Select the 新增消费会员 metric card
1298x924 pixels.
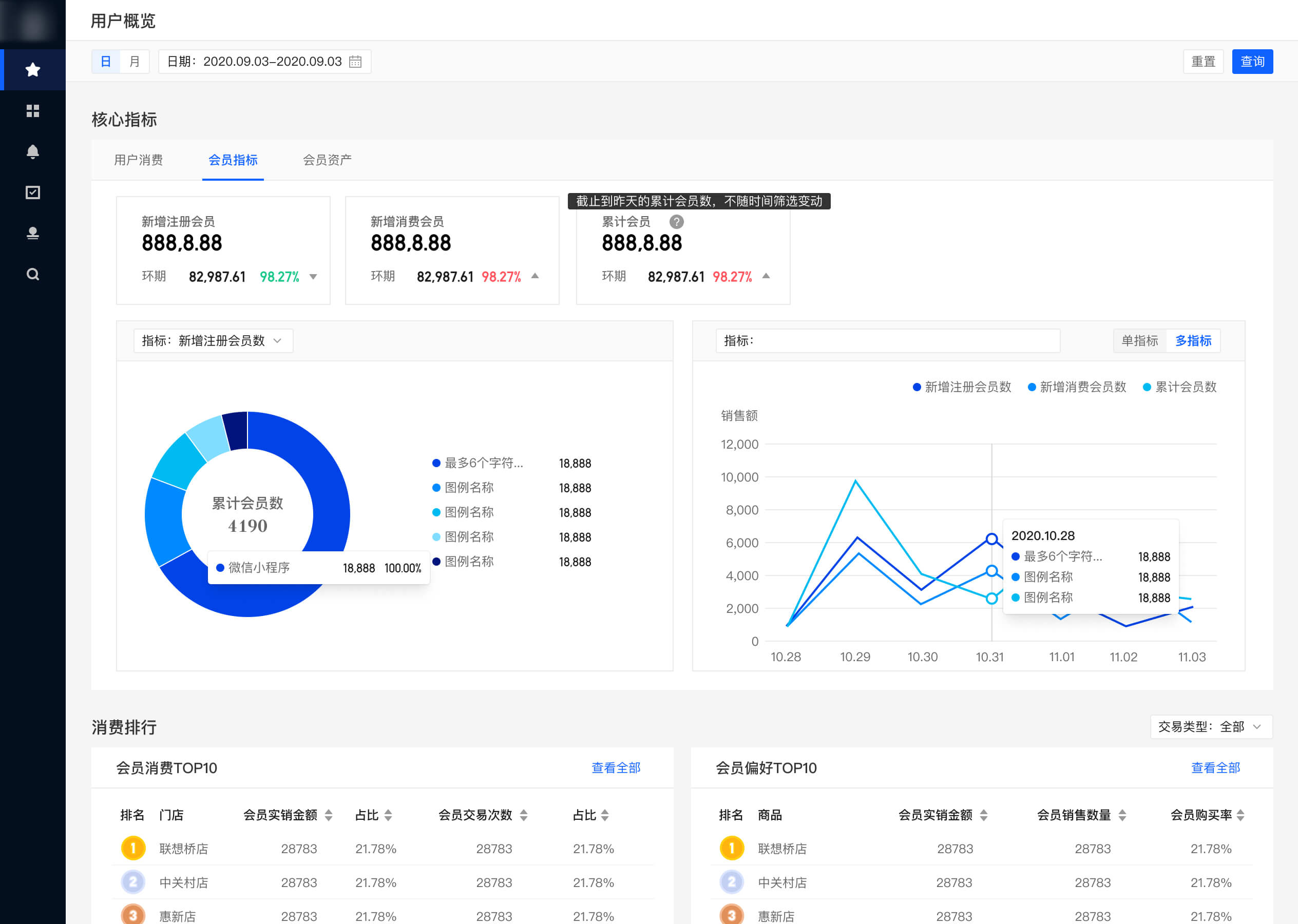[452, 251]
